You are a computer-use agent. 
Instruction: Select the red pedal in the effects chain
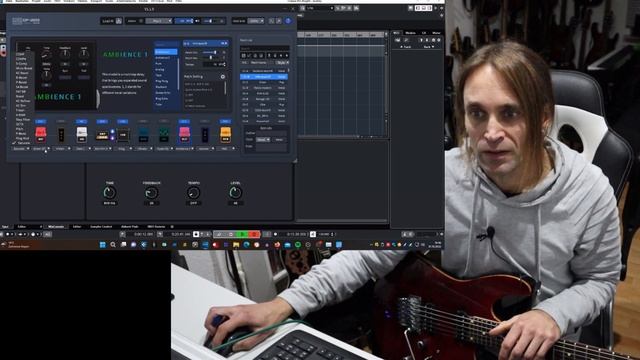click(41, 134)
